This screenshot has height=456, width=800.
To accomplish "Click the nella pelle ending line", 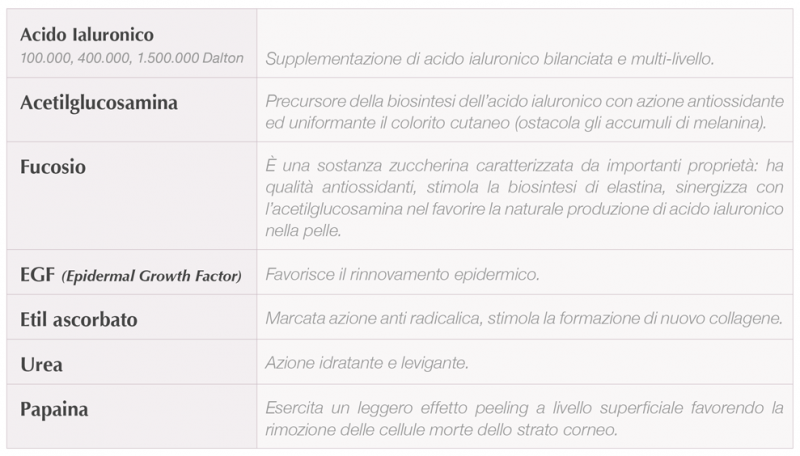I will click(x=303, y=231).
